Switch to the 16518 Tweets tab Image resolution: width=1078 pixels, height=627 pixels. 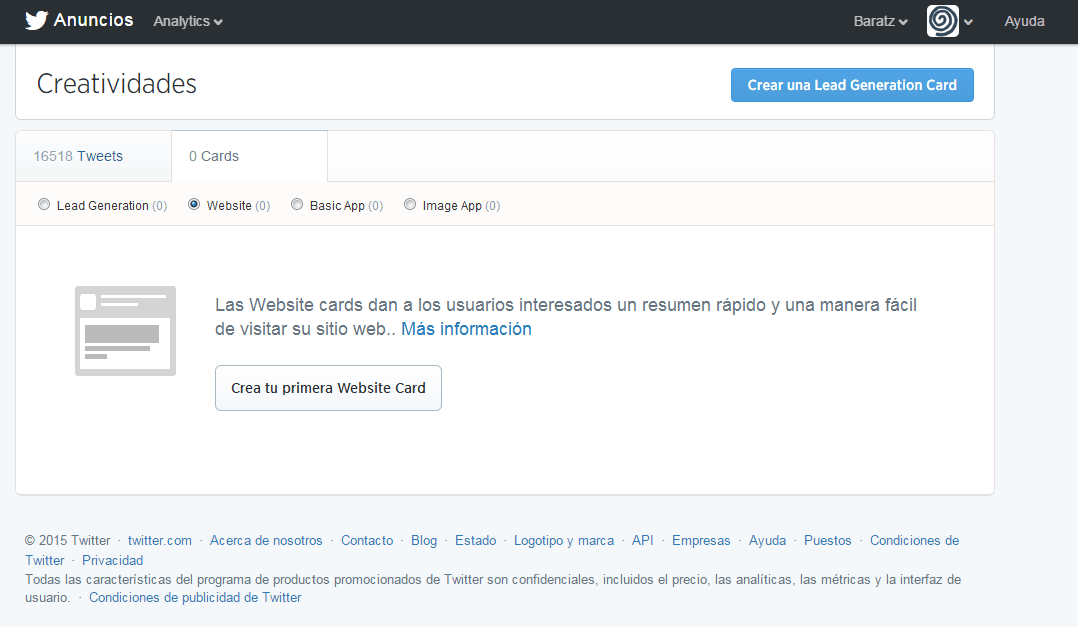point(94,156)
